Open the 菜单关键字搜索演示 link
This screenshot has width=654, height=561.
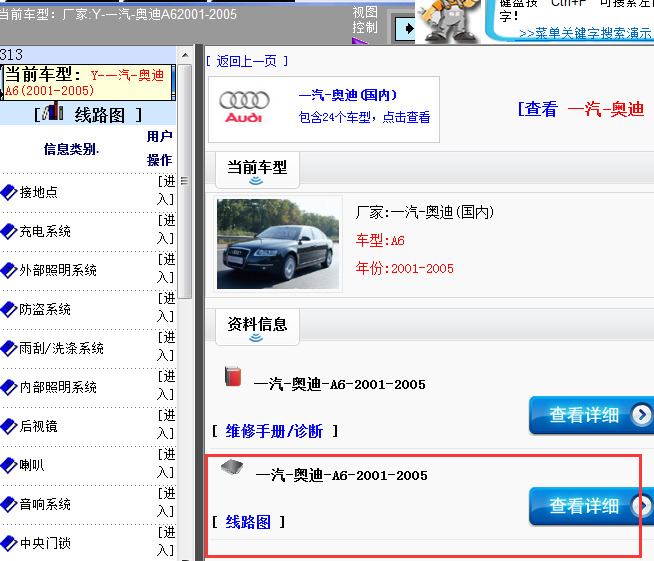coord(585,33)
